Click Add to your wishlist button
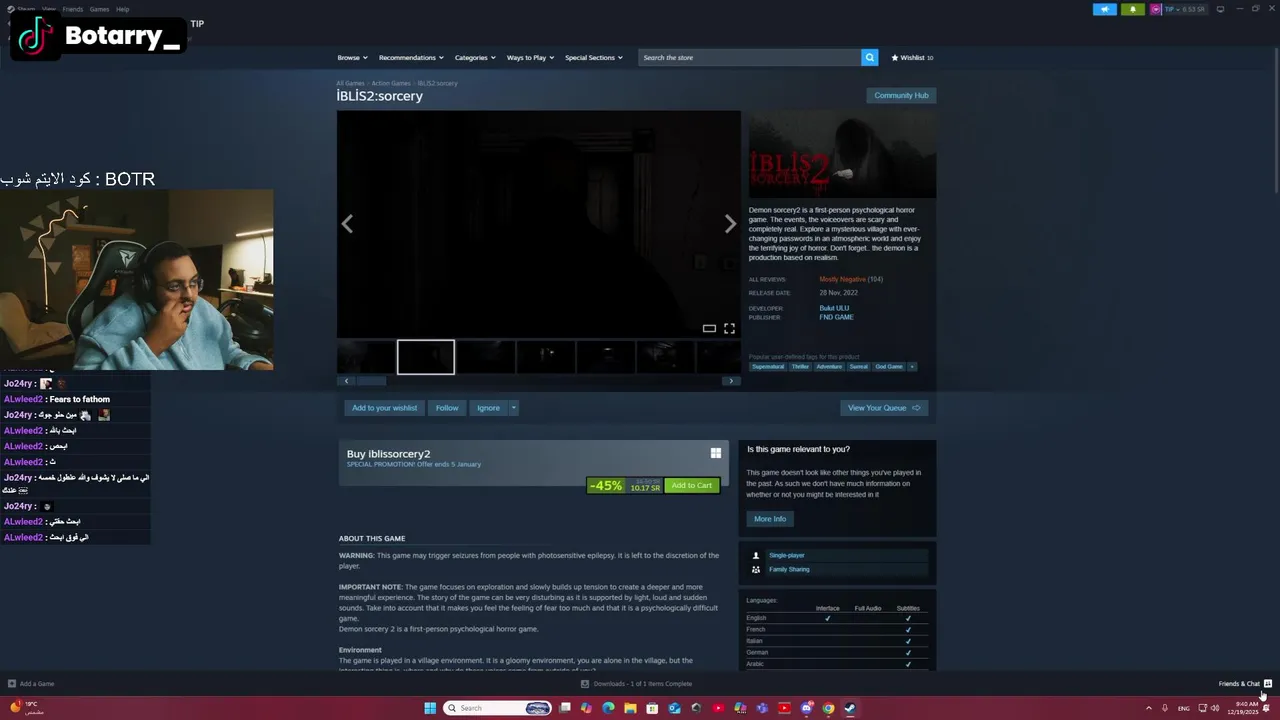 coord(384,408)
